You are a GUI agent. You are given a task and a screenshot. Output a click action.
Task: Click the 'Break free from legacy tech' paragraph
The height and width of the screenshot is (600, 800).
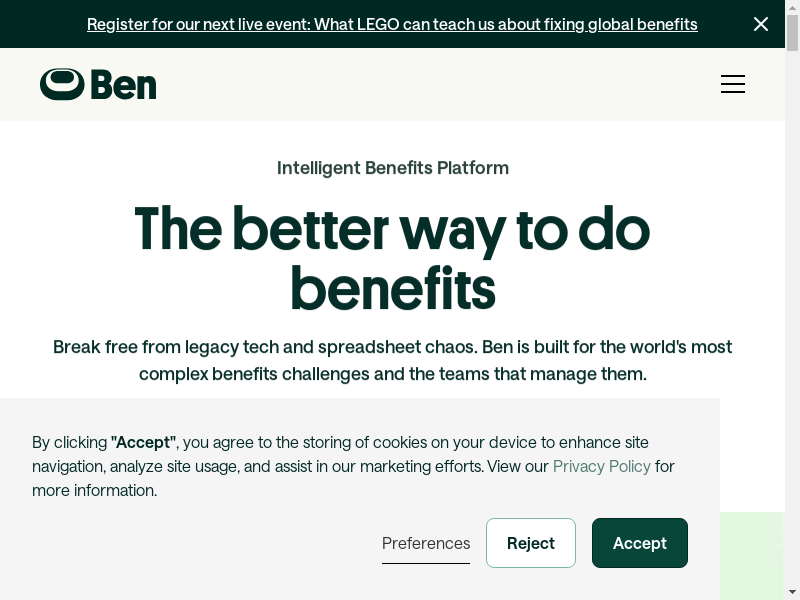[x=393, y=360]
